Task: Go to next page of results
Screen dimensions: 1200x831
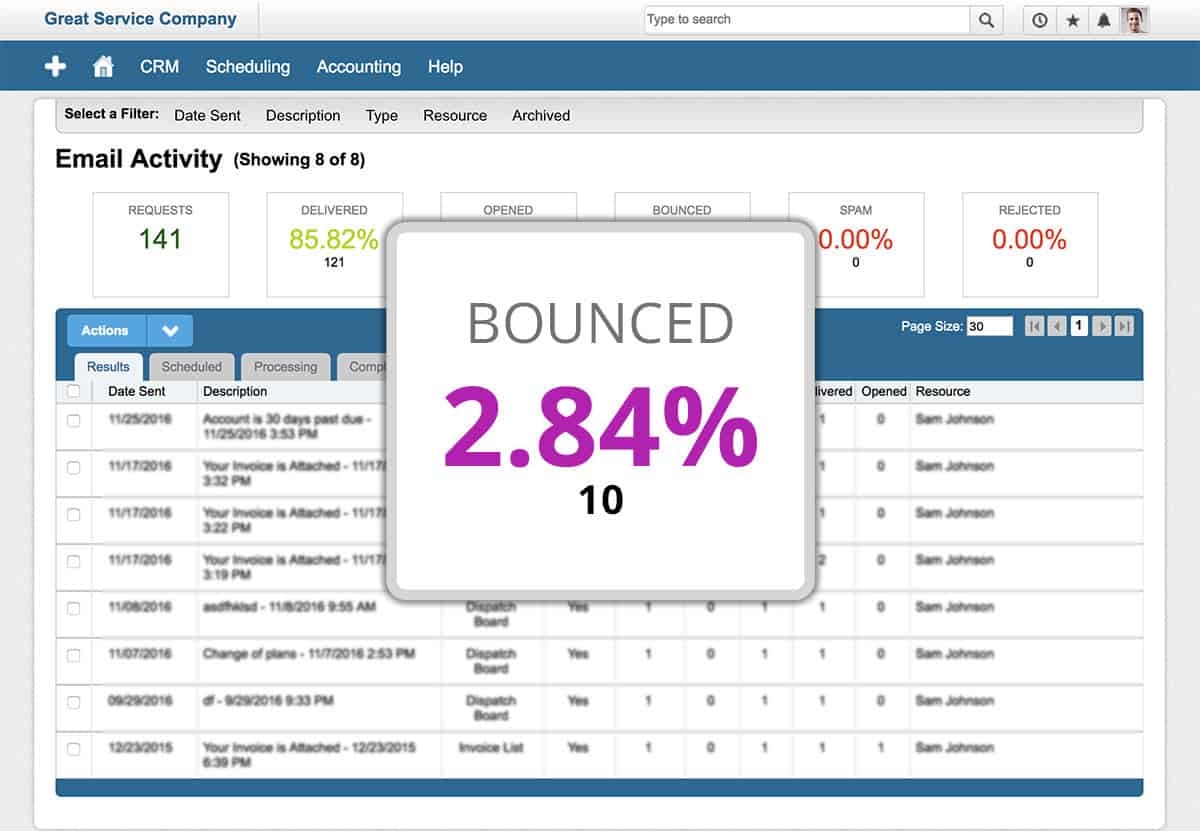Action: click(x=1102, y=326)
